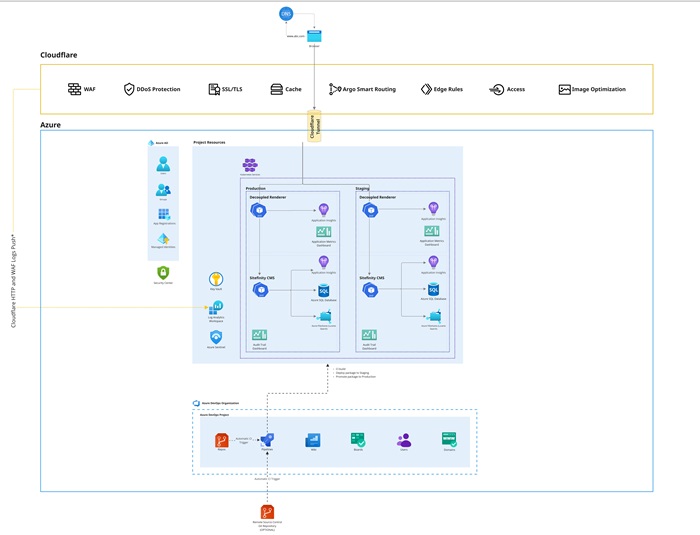Image resolution: width=700 pixels, height=535 pixels.
Task: Click the Argo Smart Routing icon
Action: (x=335, y=89)
